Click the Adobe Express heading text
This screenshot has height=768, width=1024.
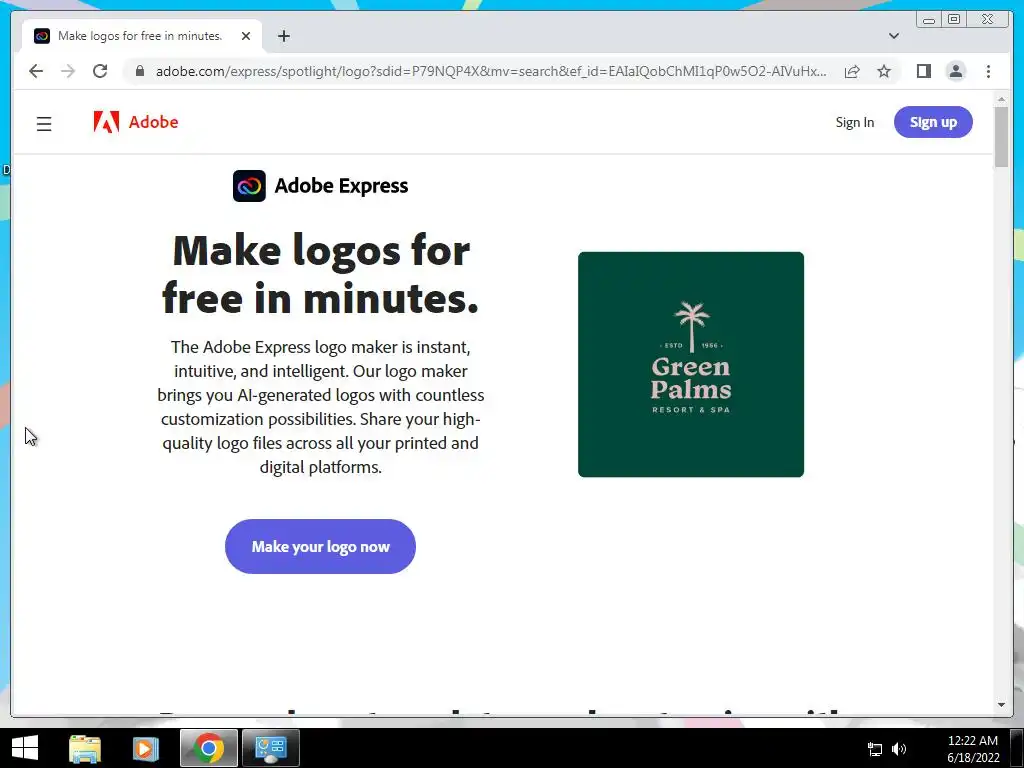pos(341,186)
